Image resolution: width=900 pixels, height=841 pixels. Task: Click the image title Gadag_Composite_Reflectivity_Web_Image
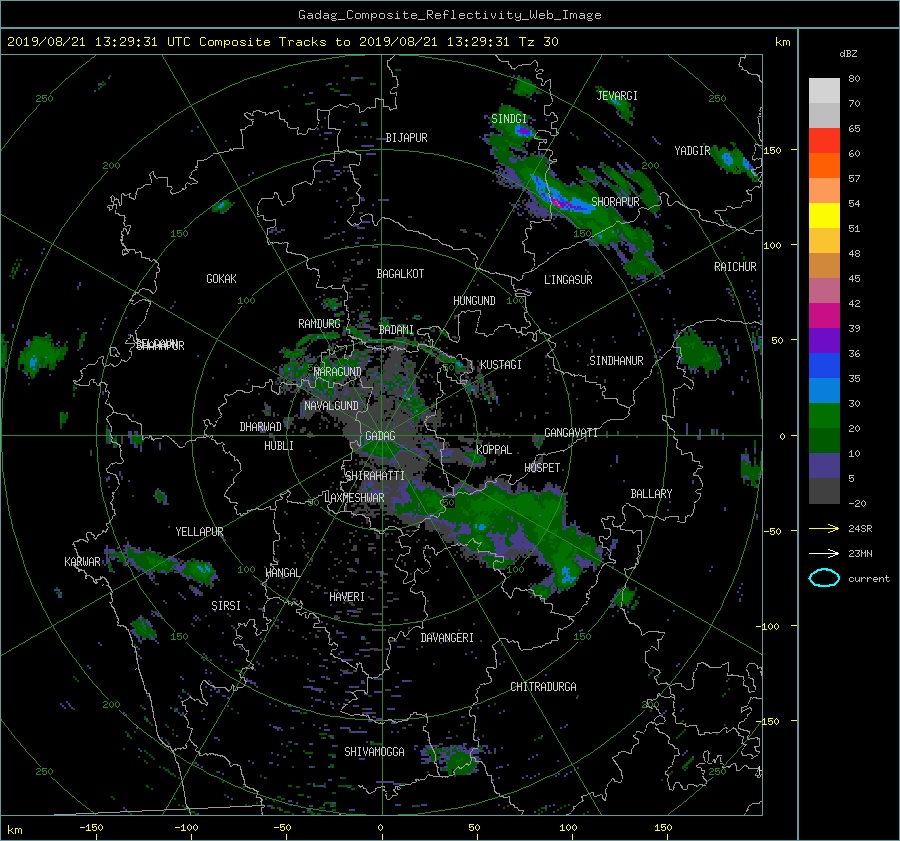click(449, 15)
